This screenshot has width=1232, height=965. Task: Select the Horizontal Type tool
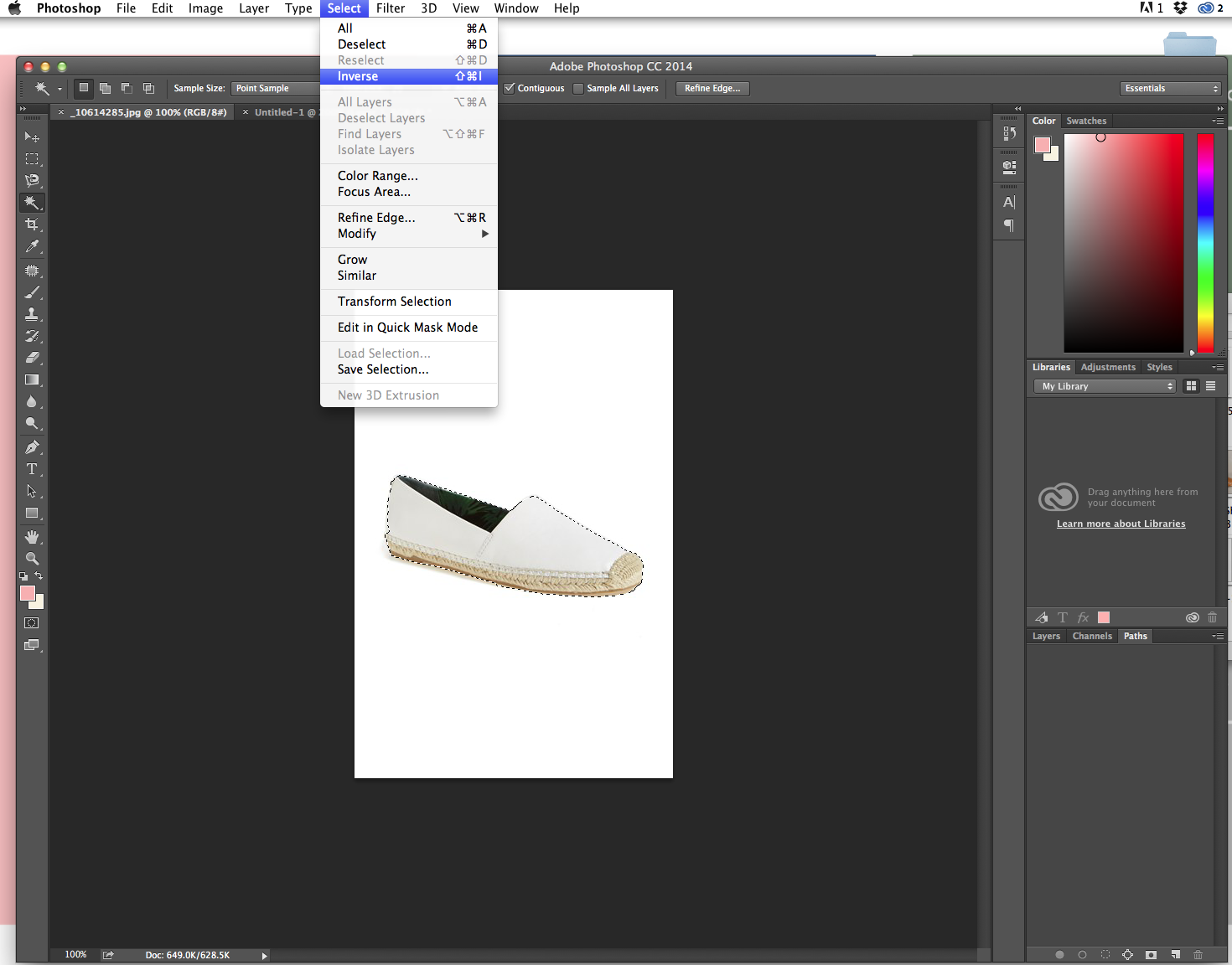[x=32, y=469]
